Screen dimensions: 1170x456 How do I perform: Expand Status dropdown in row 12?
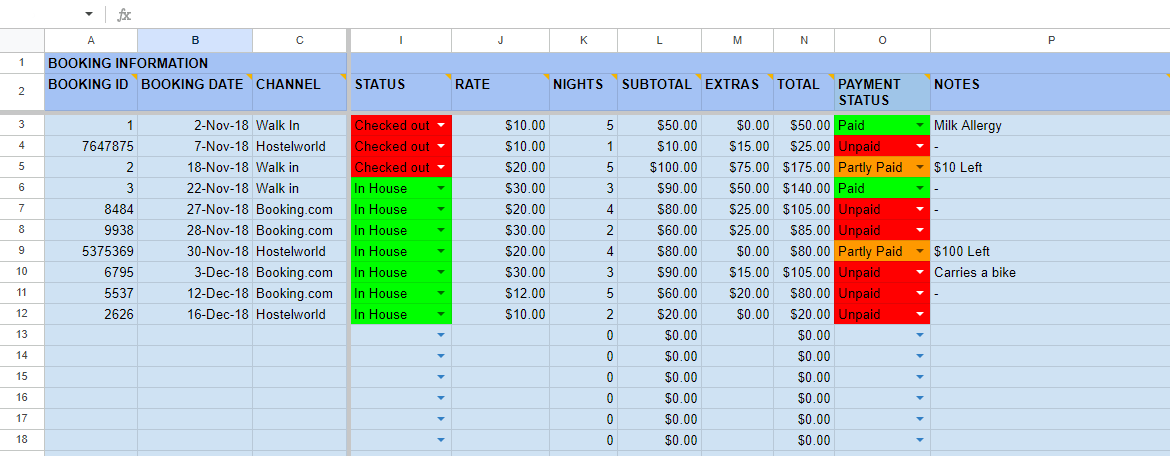coord(441,314)
